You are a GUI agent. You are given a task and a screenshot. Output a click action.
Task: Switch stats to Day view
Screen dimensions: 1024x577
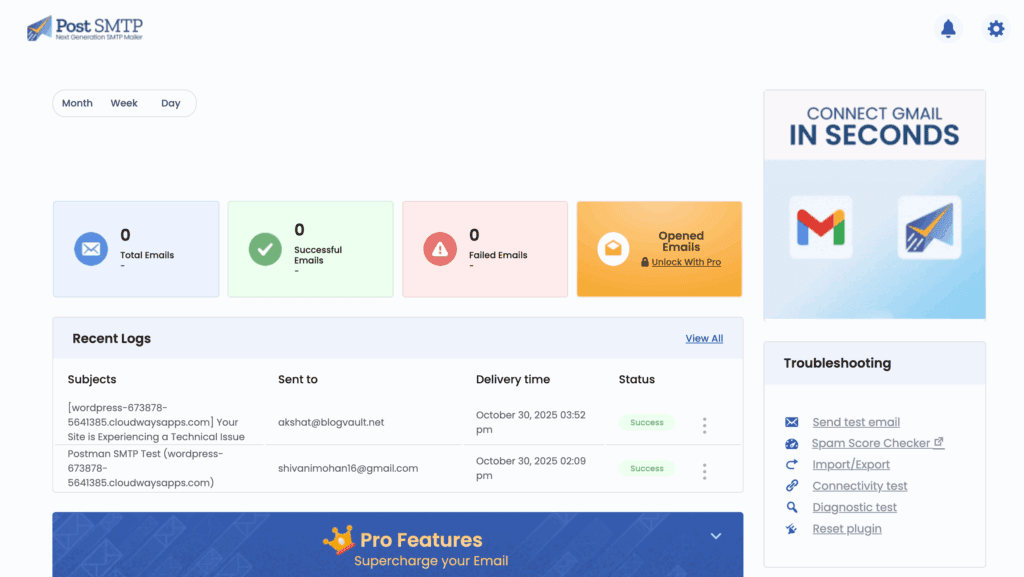coord(170,103)
